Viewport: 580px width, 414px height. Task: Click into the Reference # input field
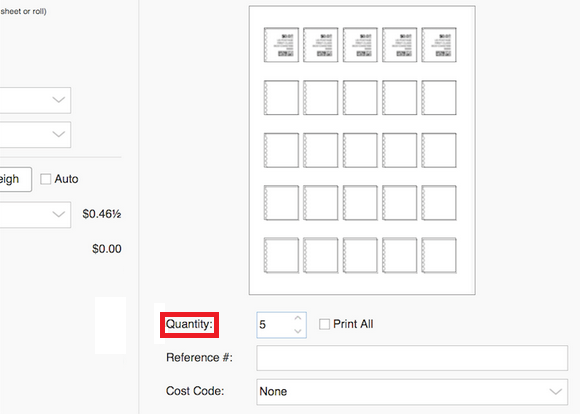tap(412, 358)
